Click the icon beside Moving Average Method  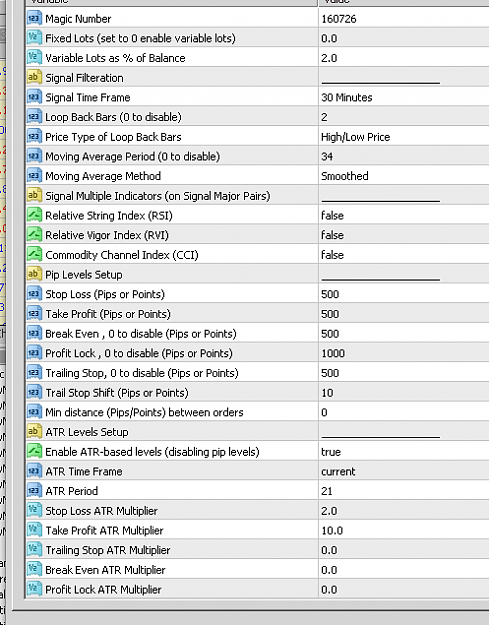(34, 175)
